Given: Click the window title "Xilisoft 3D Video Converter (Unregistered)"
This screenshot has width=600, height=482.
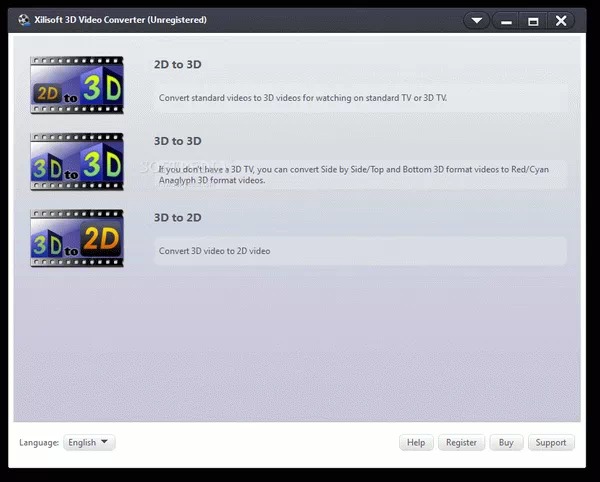Looking at the screenshot, I should 120,20.
